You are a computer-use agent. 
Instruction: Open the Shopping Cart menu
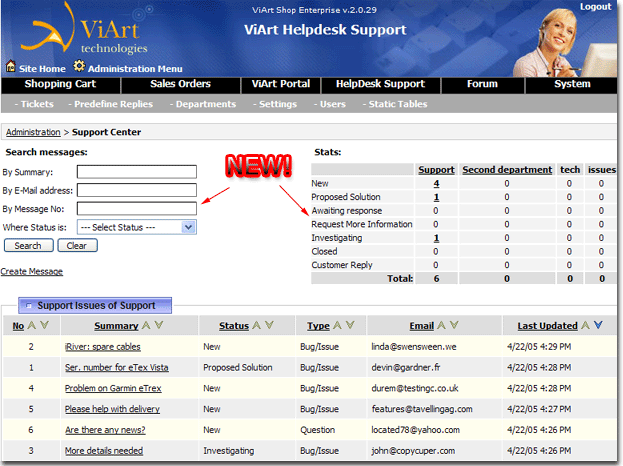pyautogui.click(x=60, y=84)
